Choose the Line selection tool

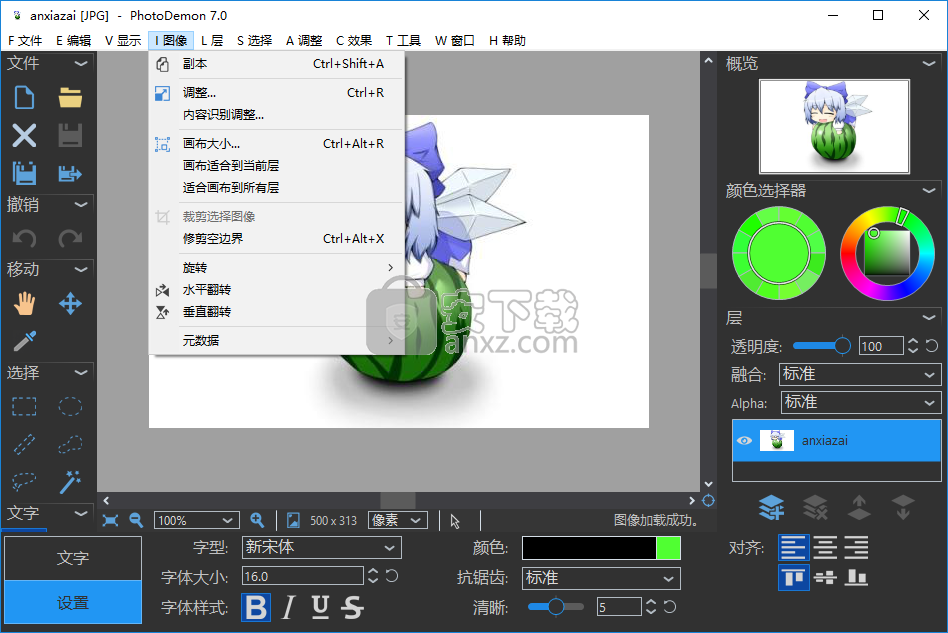24,444
